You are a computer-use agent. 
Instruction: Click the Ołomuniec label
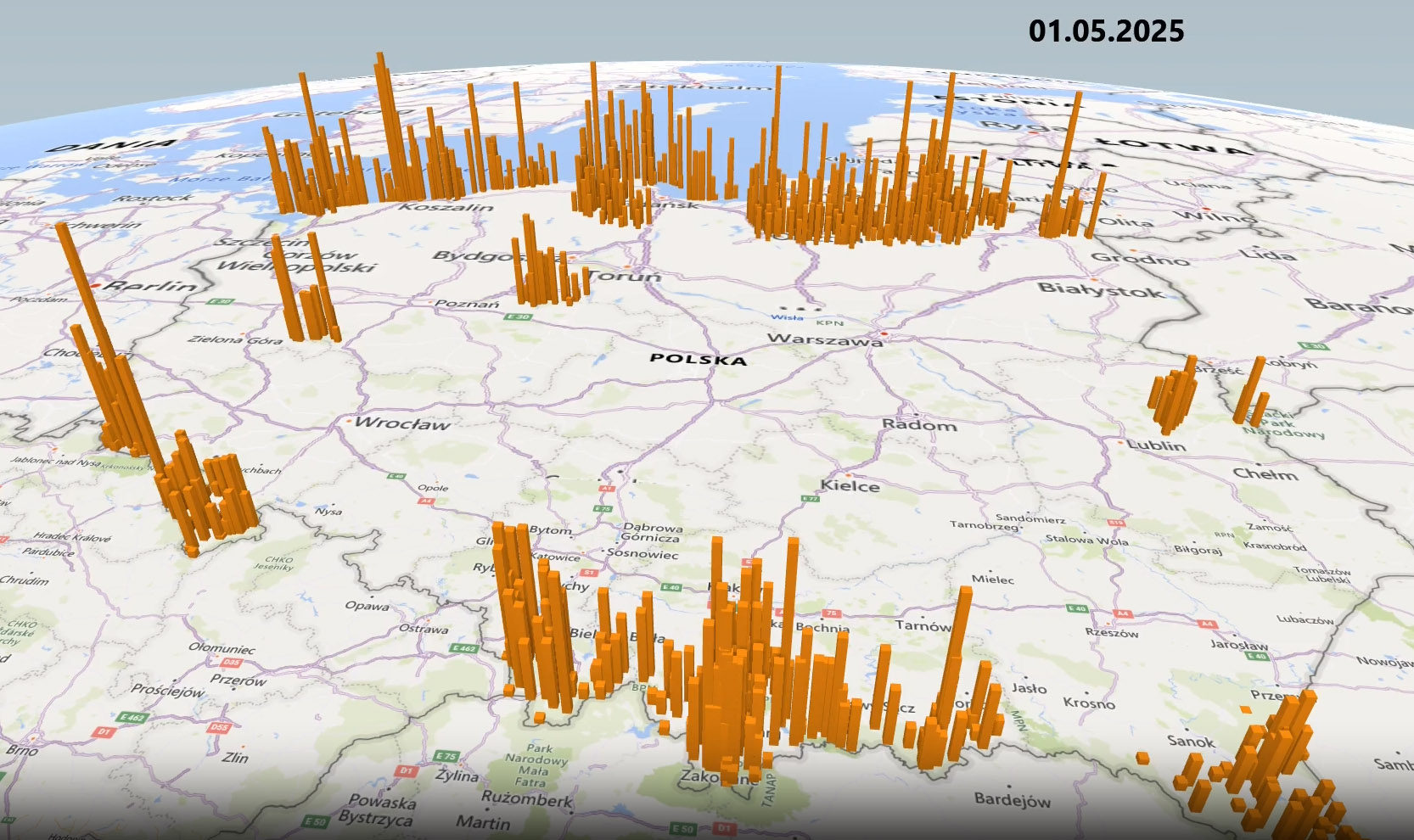[x=222, y=648]
